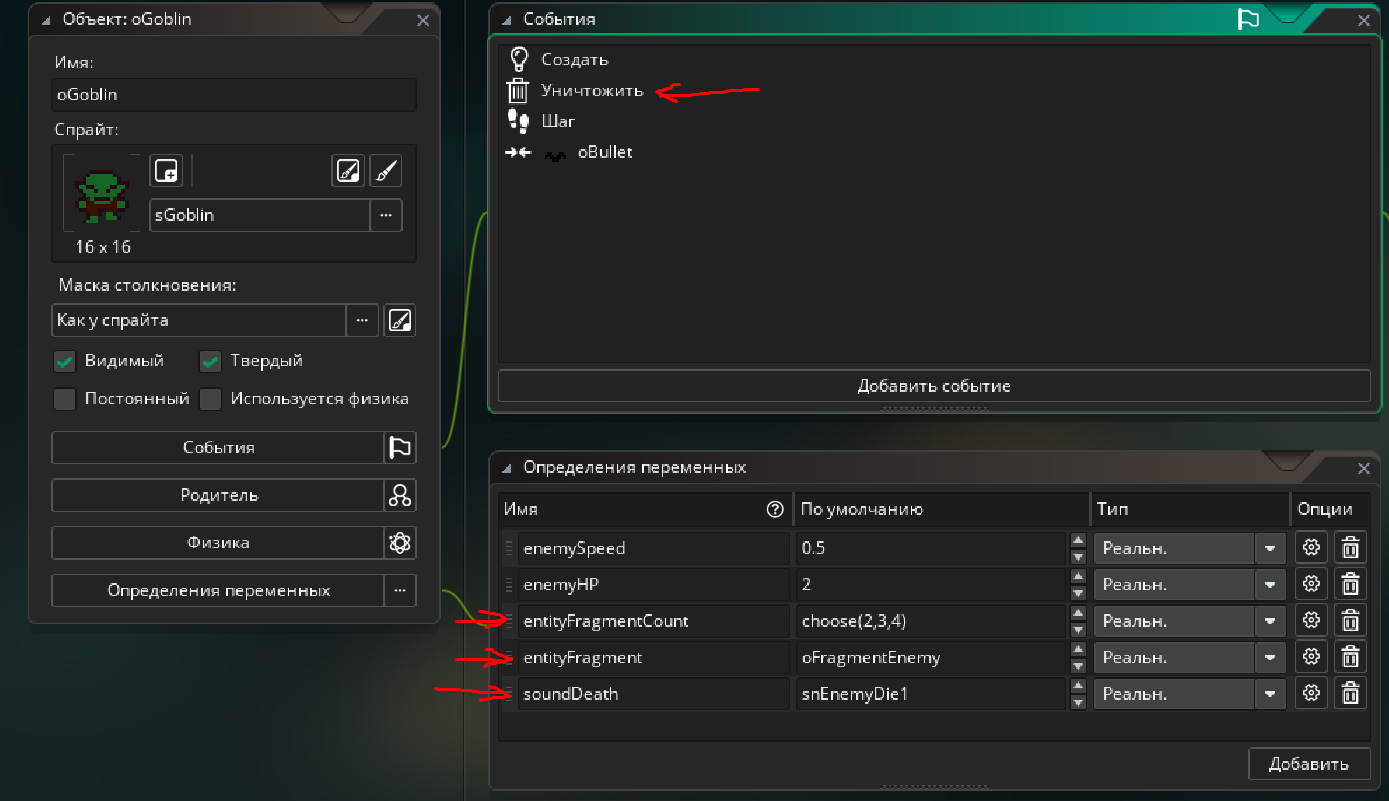The image size is (1389, 801).
Task: Select the Уничтожить event in the list
Action: pyautogui.click(x=592, y=91)
